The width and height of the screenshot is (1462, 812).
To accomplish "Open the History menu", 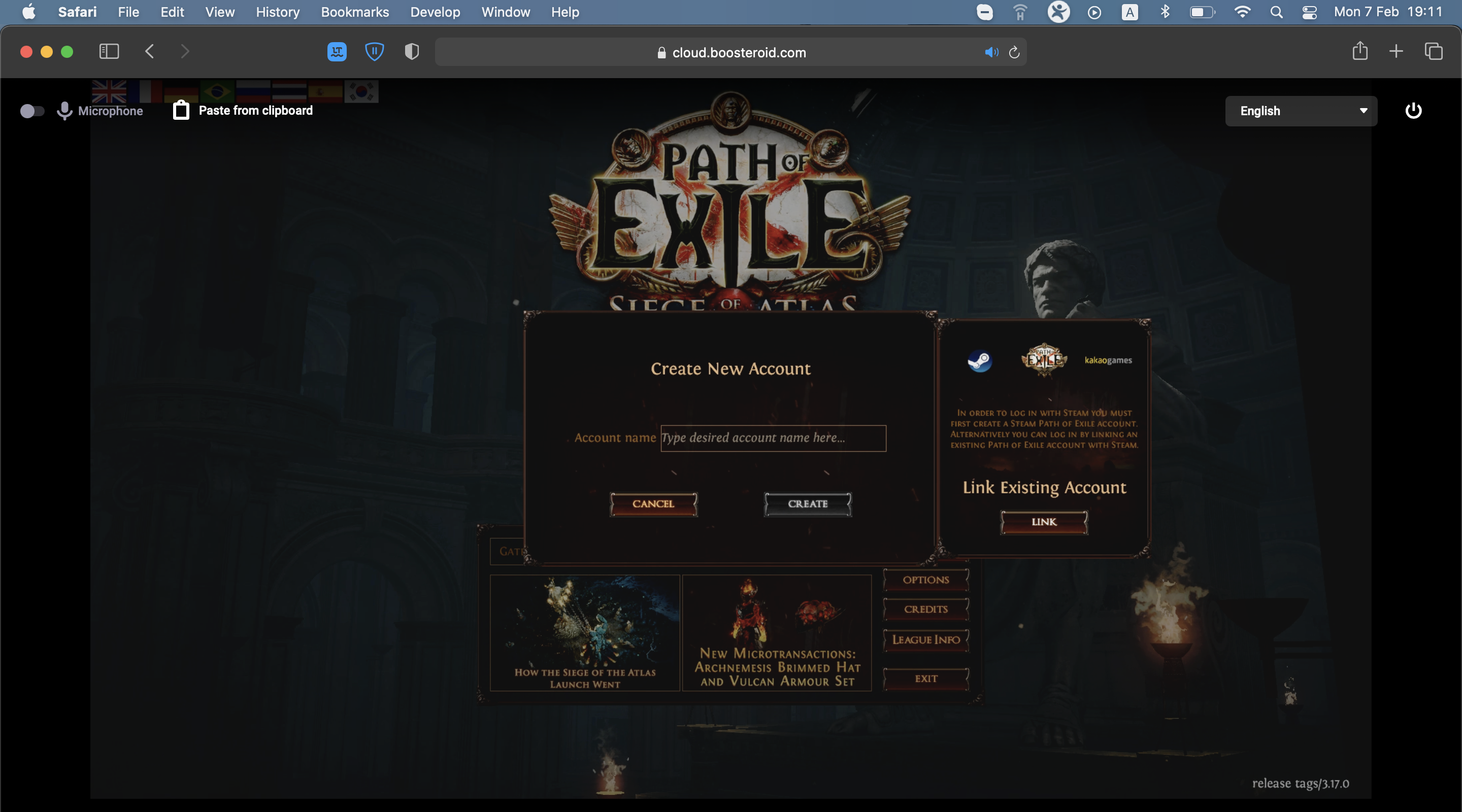I will 278,12.
